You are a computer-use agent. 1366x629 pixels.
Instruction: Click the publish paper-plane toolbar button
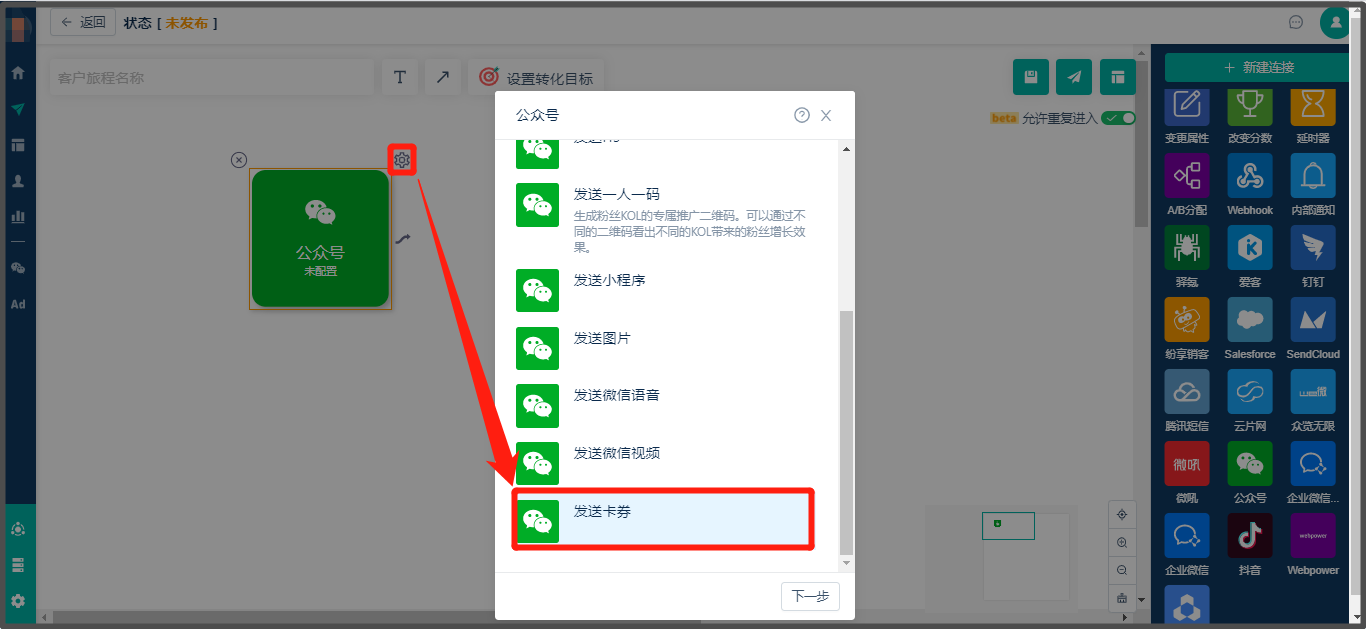[1074, 77]
